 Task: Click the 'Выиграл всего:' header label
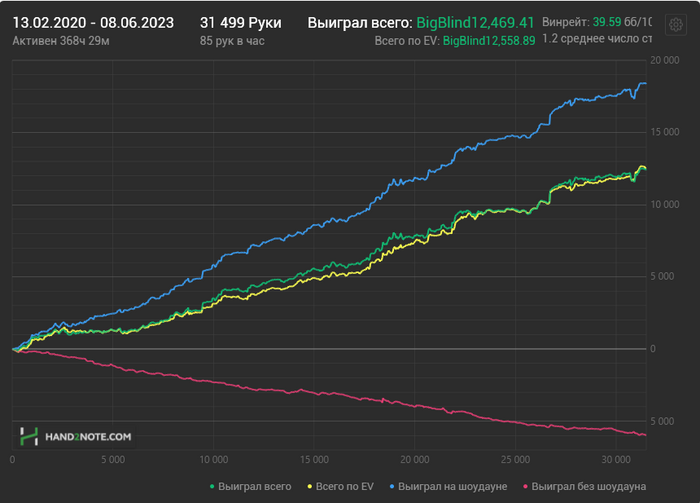(x=360, y=23)
